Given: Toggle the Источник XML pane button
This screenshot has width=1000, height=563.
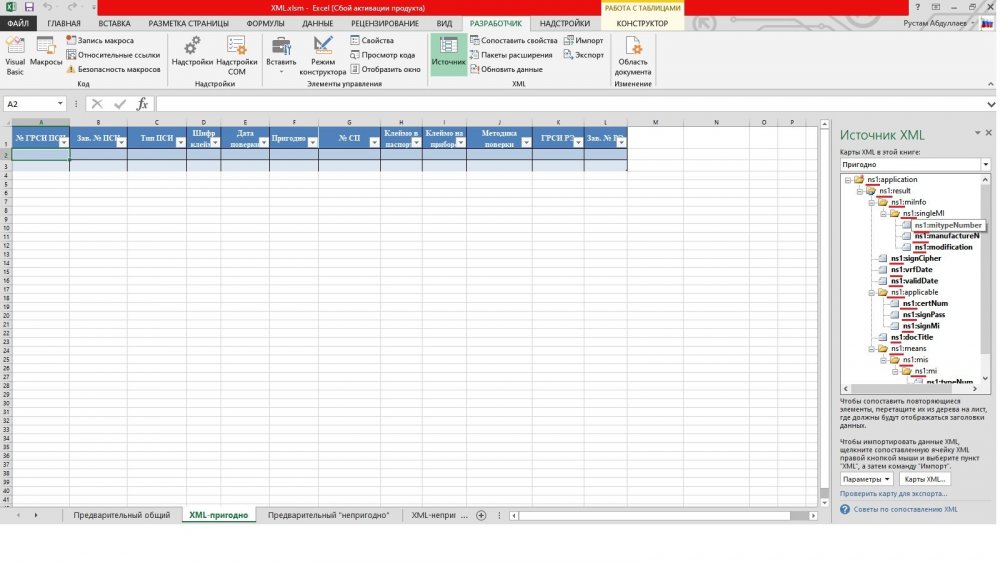Looking at the screenshot, I should pyautogui.click(x=448, y=54).
